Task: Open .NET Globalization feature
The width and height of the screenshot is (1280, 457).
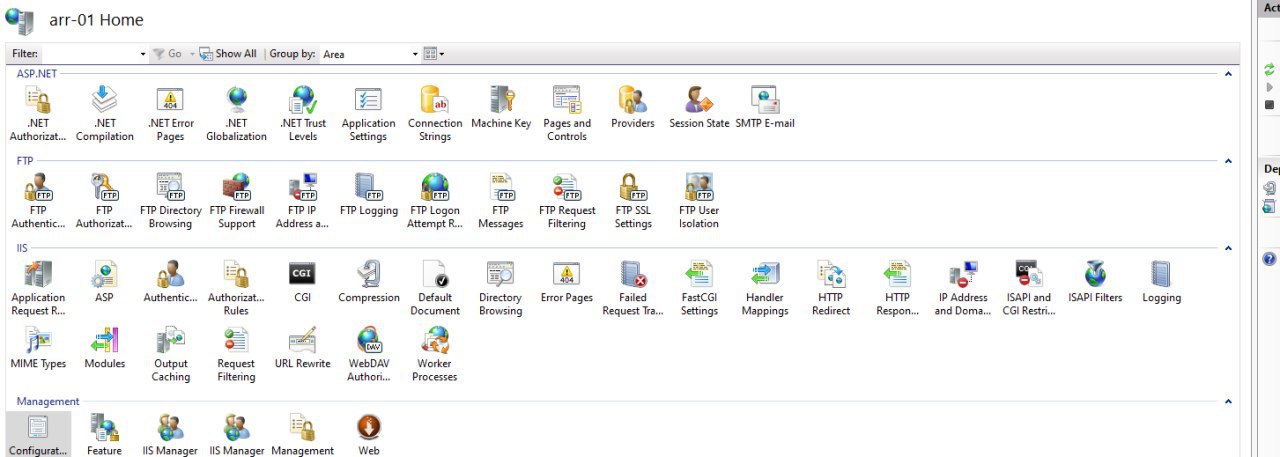Action: click(x=236, y=114)
